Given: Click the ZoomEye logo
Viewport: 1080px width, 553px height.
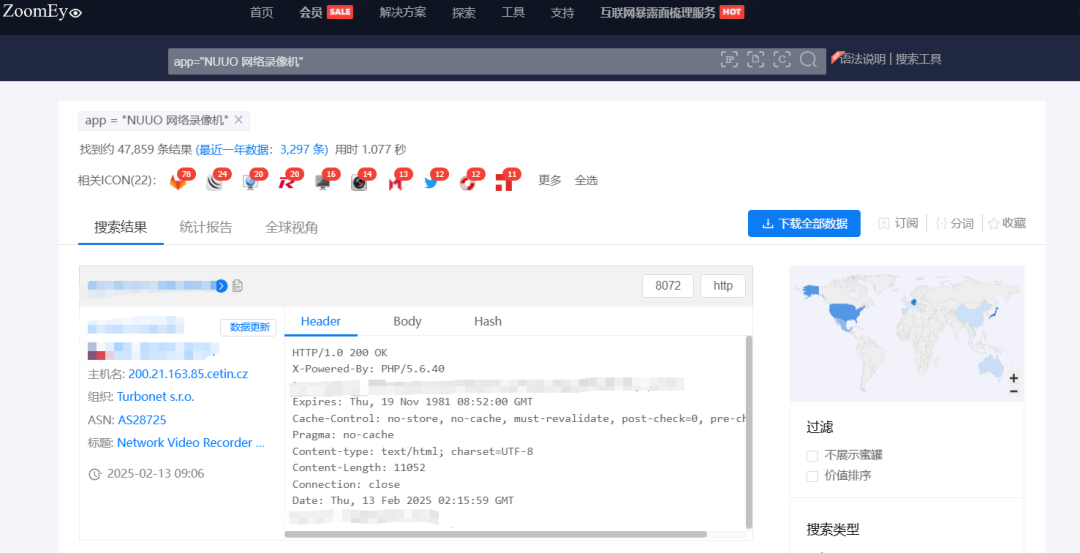Looking at the screenshot, I should tap(43, 12).
